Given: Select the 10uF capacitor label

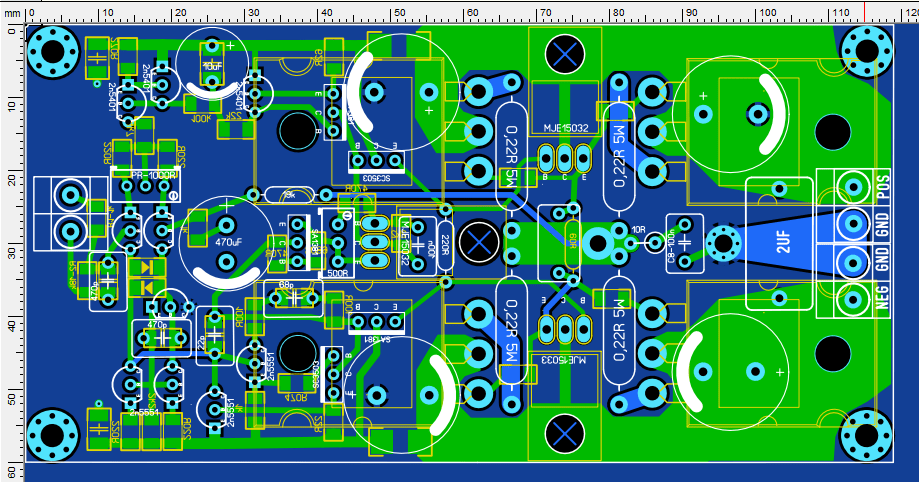Looking at the screenshot, I should click(212, 66).
